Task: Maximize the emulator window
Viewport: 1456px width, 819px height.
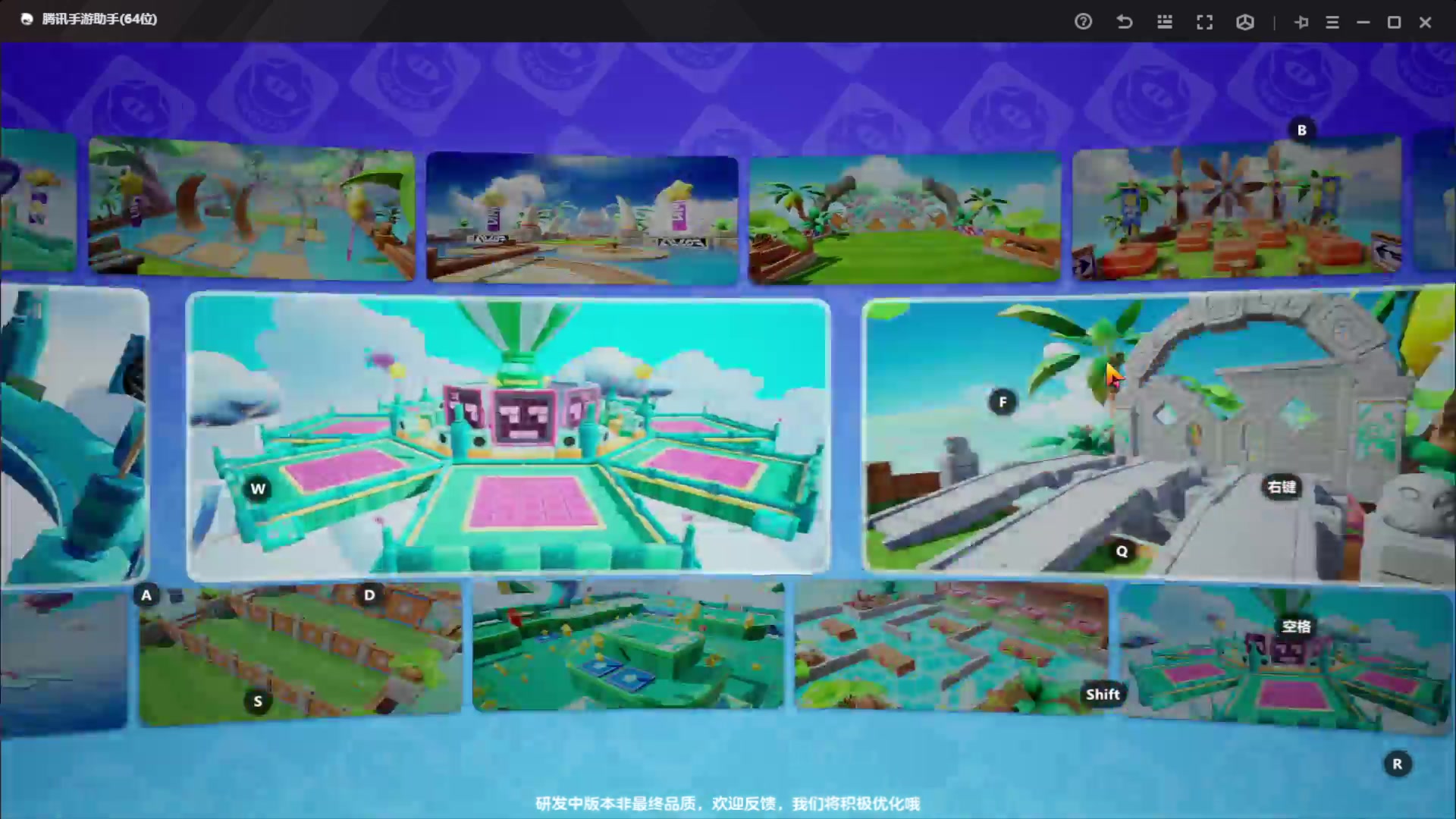Action: tap(1394, 22)
